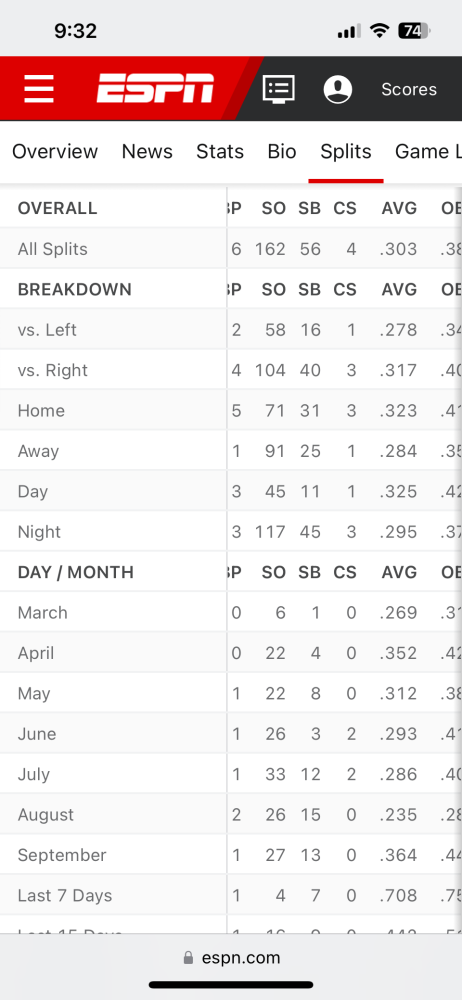Viewport: 462px width, 1000px height.
Task: Open the Stats tab
Action: tap(220, 152)
